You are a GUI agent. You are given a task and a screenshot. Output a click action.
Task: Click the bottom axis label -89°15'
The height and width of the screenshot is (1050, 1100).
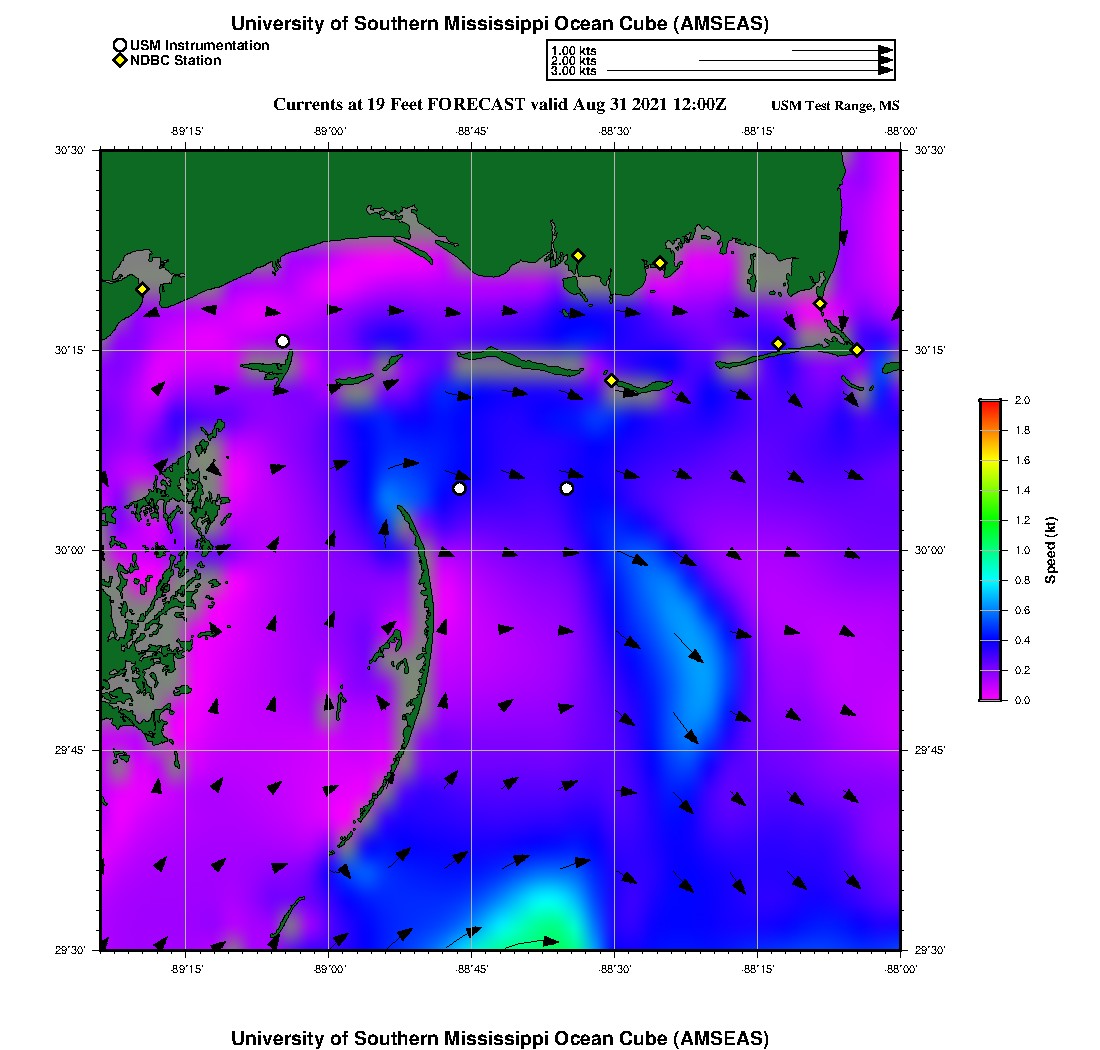pos(187,969)
